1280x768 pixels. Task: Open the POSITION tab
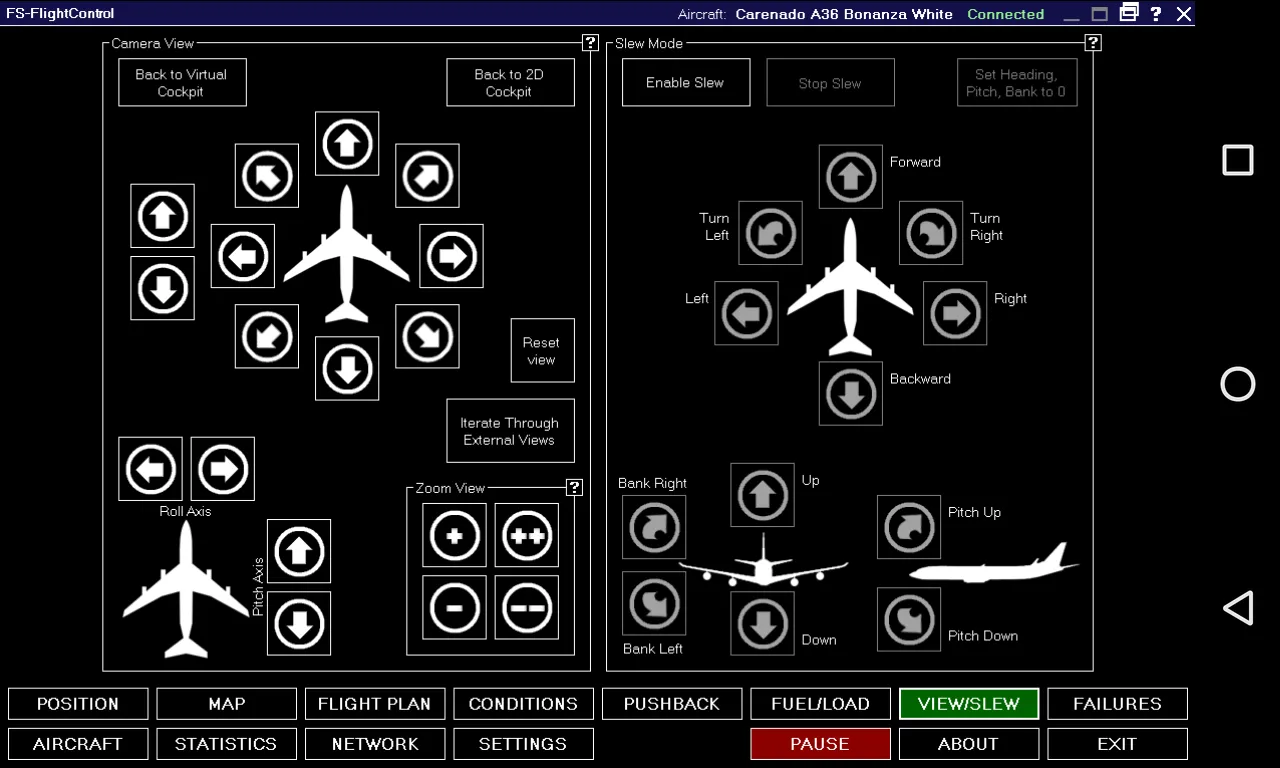78,704
